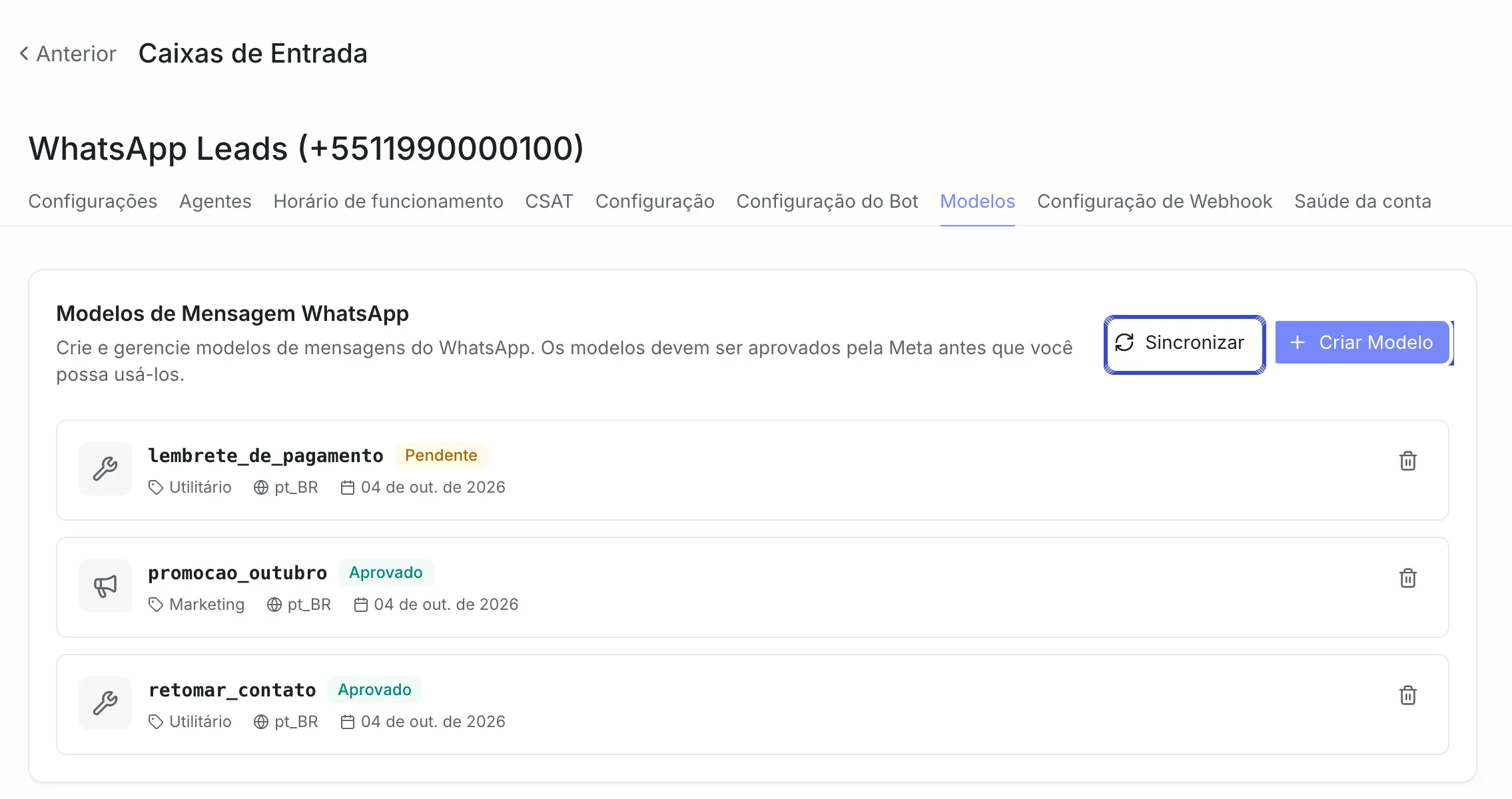This screenshot has width=1512, height=799.
Task: Click the lembrete_de_pagamento template name
Action: click(266, 455)
